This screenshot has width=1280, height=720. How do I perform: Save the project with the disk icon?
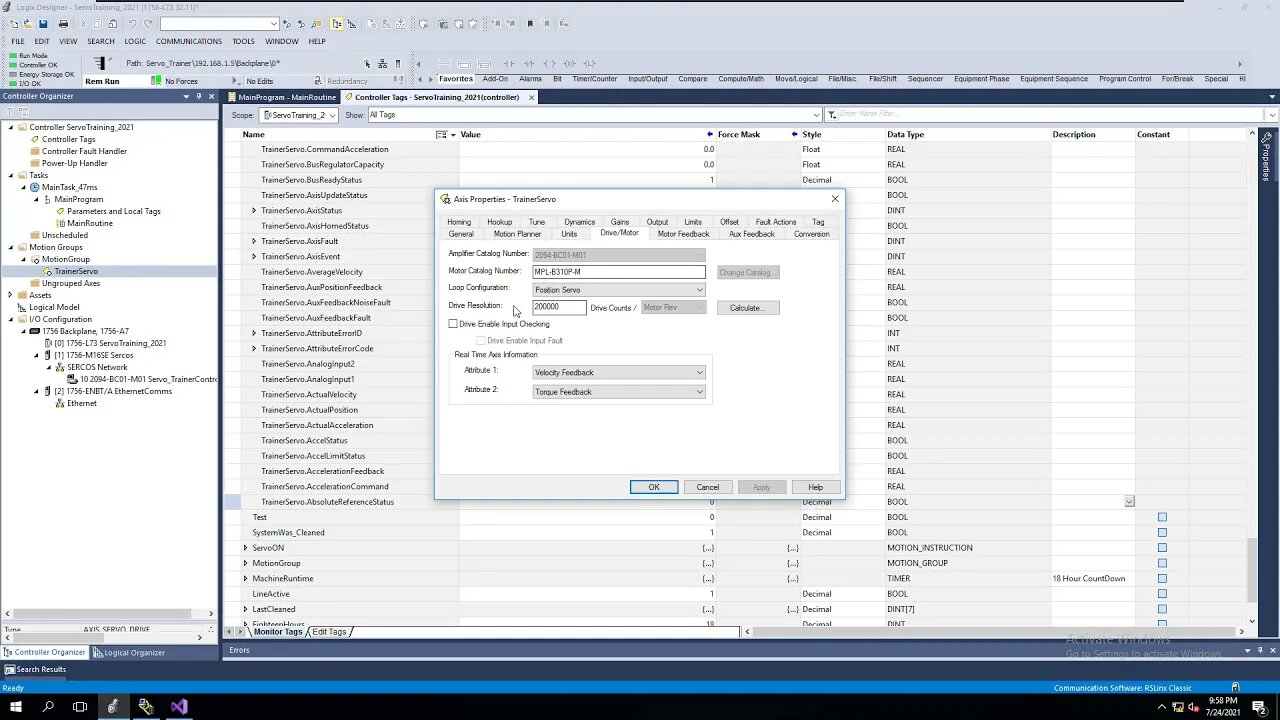pos(43,24)
